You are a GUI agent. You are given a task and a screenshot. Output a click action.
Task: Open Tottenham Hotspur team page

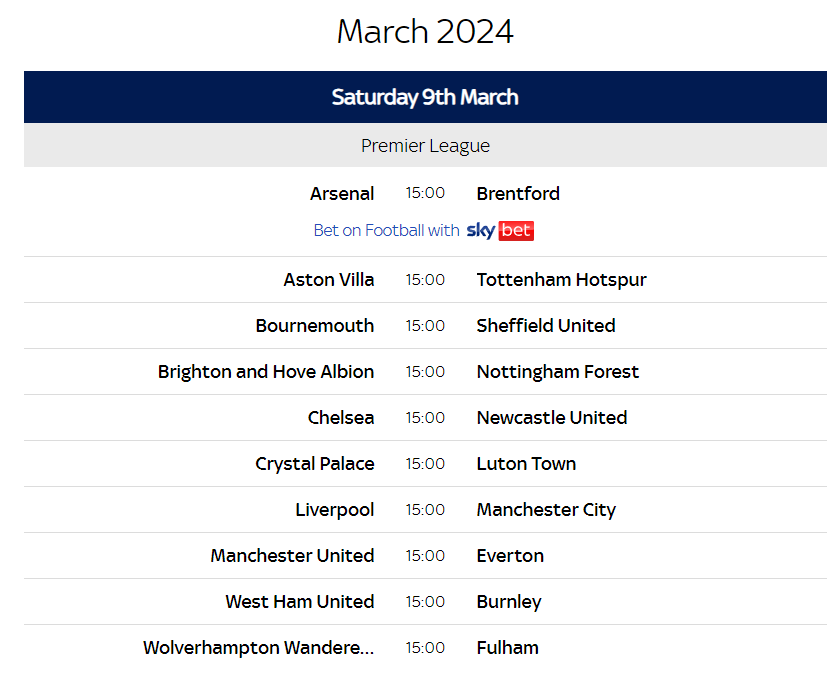tap(561, 280)
